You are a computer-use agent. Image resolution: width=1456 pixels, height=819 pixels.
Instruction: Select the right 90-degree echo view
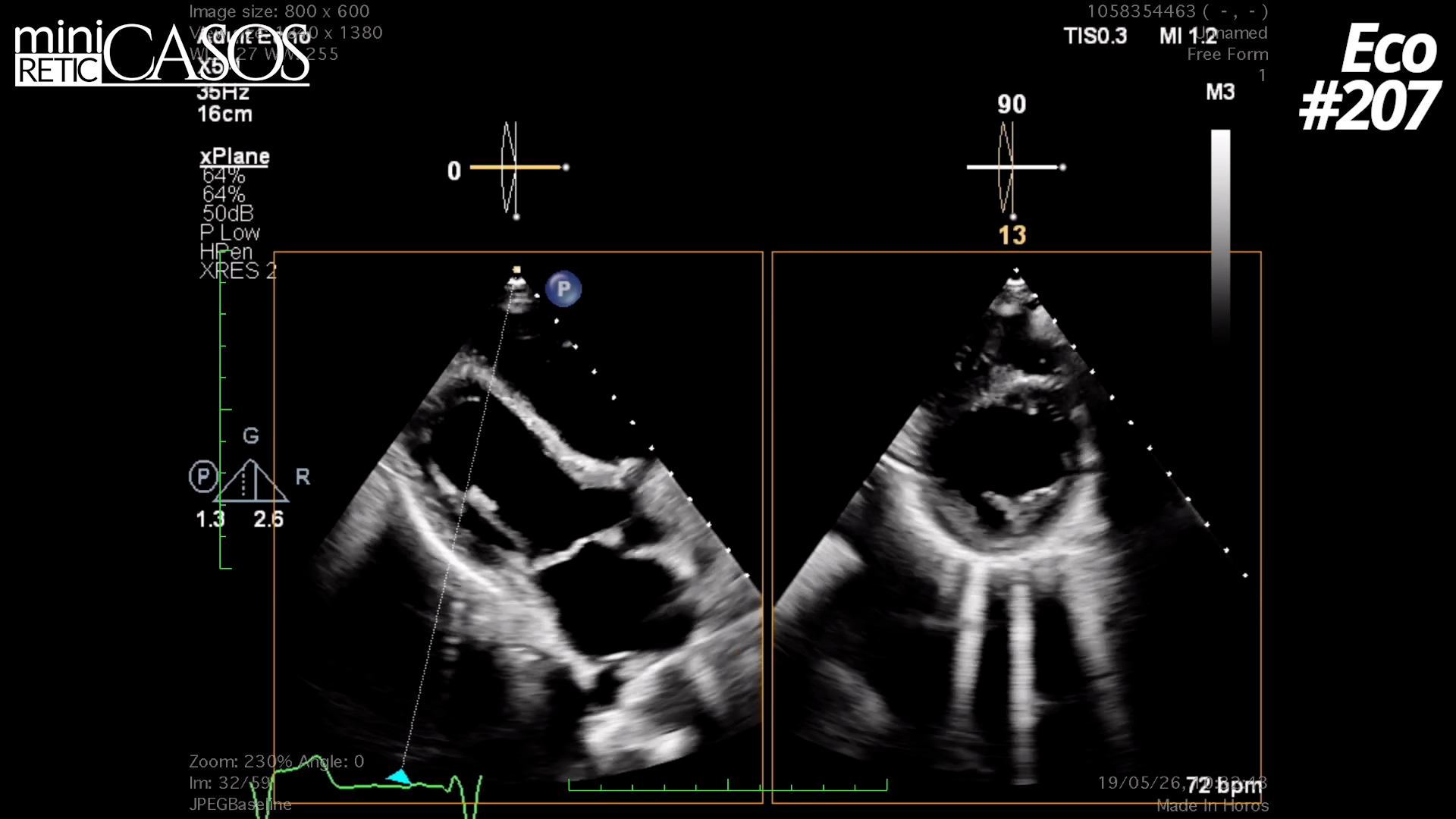point(1016,527)
